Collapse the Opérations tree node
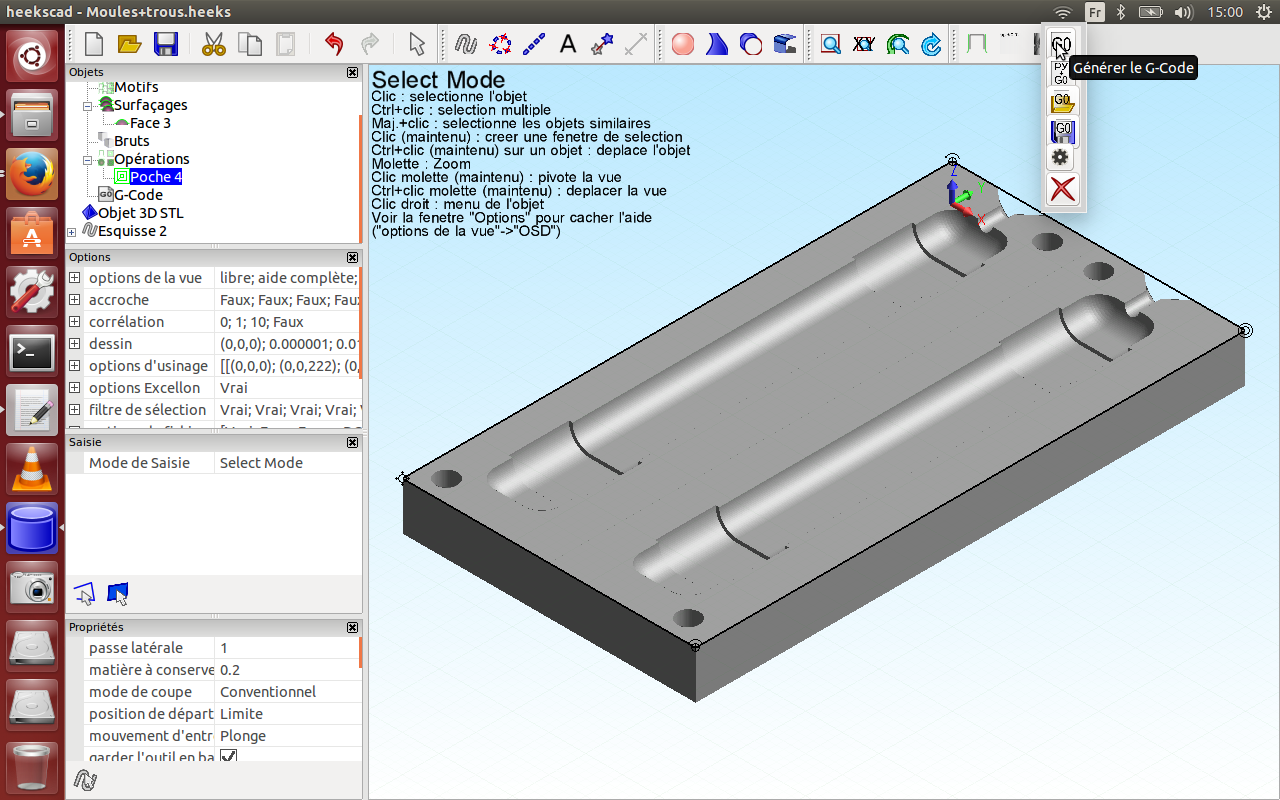 point(88,159)
